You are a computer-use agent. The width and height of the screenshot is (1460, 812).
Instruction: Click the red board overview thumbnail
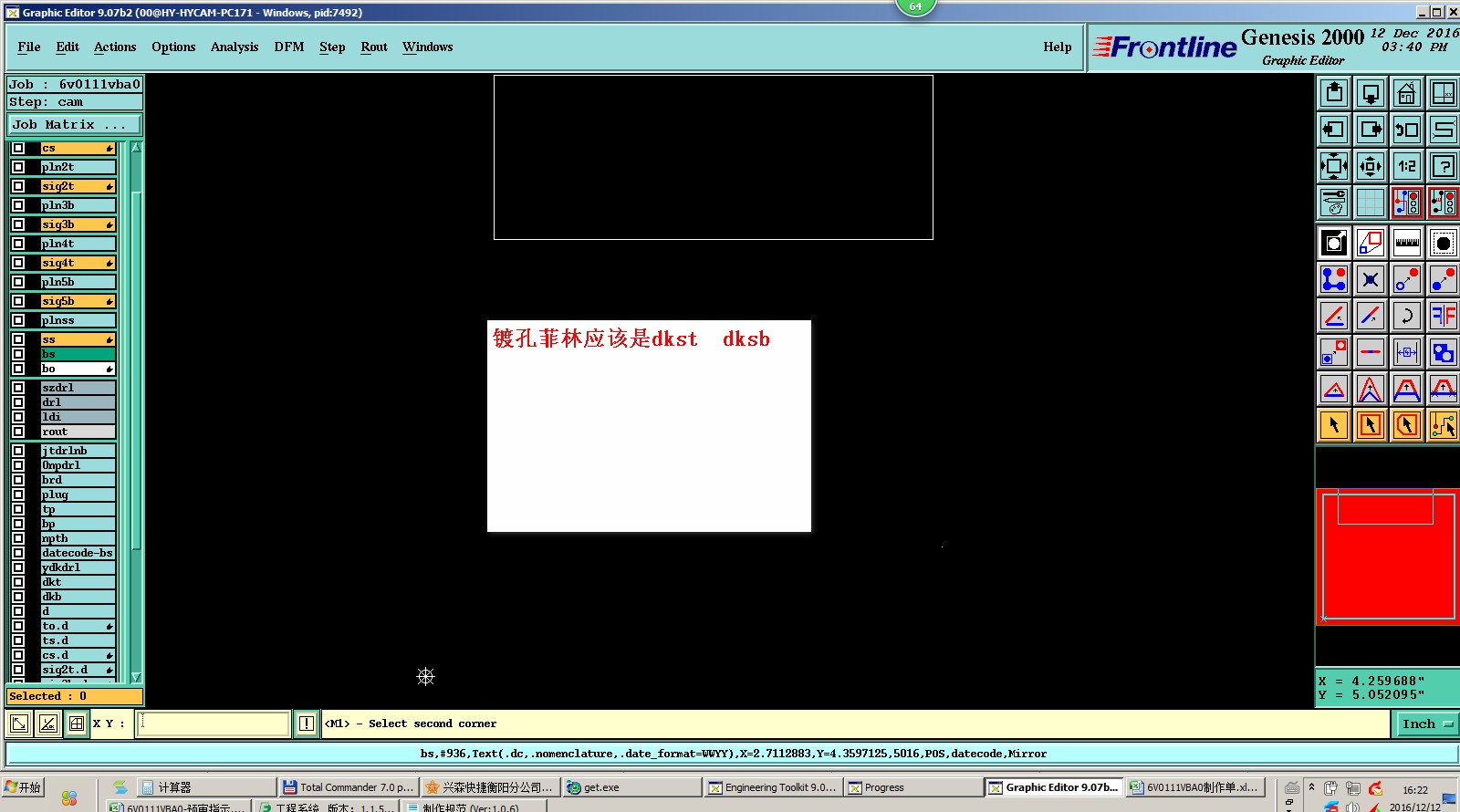(1388, 557)
